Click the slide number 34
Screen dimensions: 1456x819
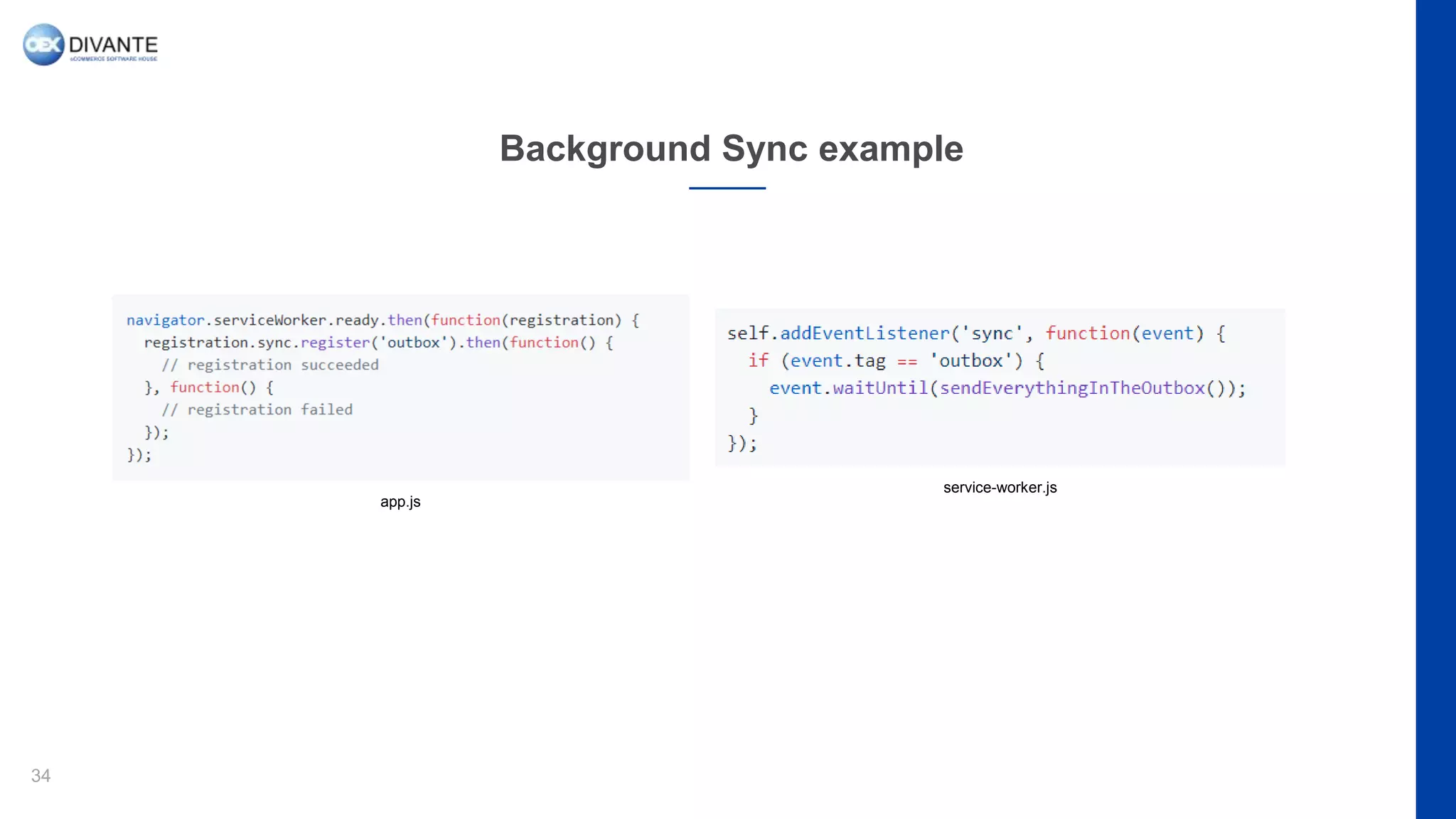click(41, 776)
